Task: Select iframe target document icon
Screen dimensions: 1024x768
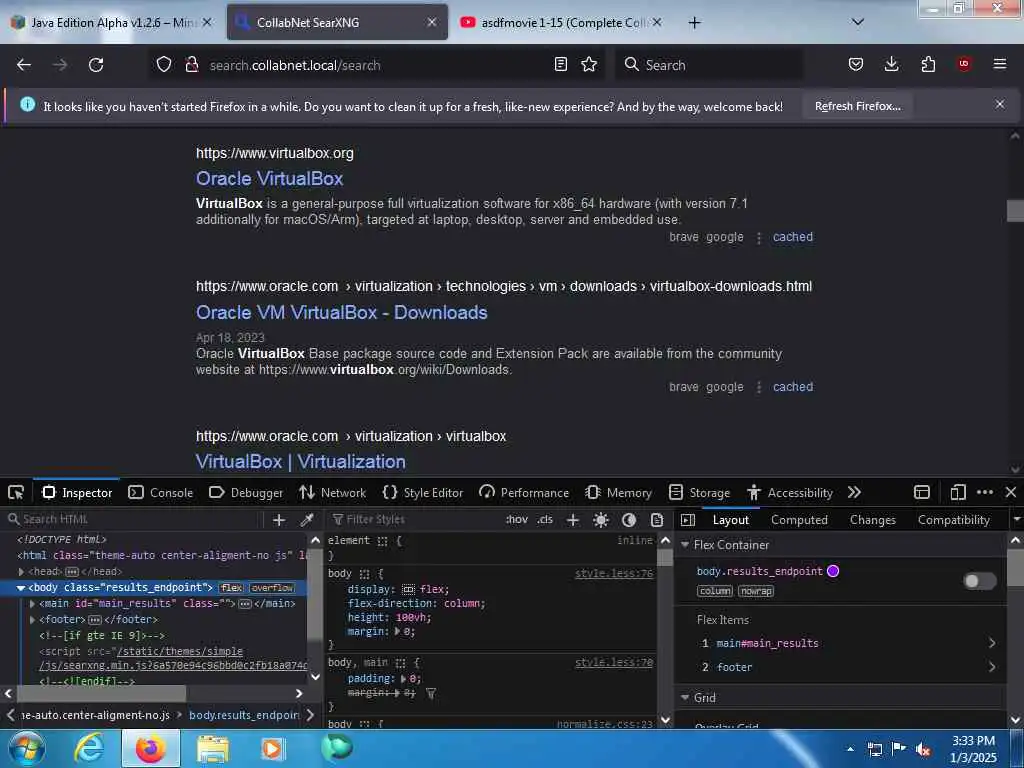Action: pyautogui.click(x=922, y=493)
